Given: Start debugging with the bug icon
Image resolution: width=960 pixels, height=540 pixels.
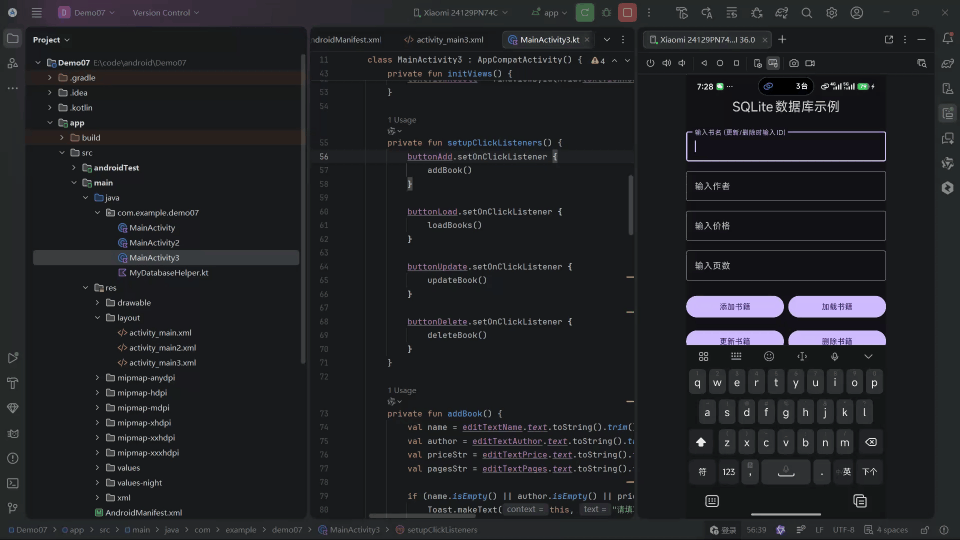Looking at the screenshot, I should point(607,12).
